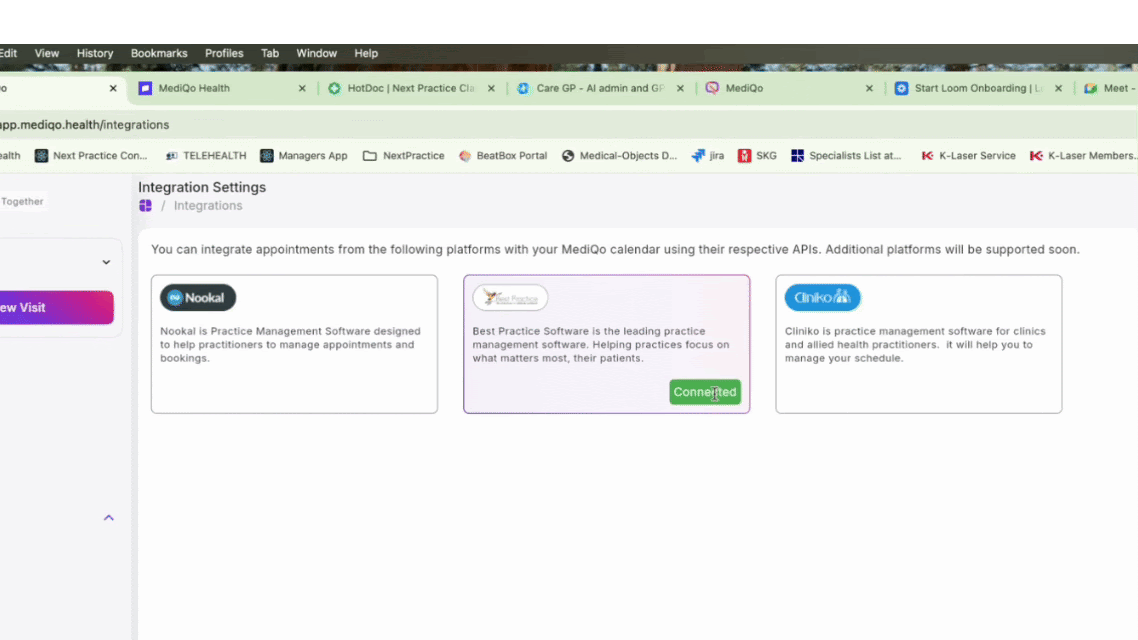Click the Loom tab favicon
This screenshot has width=1138, height=640.
[901, 88]
